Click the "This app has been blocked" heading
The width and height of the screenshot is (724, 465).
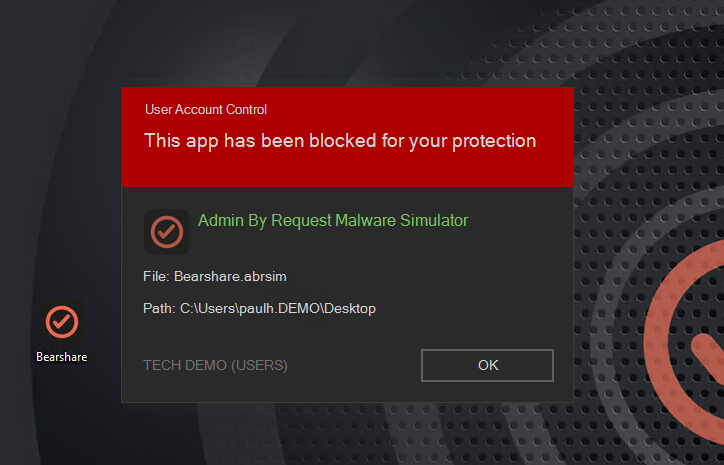coord(340,141)
